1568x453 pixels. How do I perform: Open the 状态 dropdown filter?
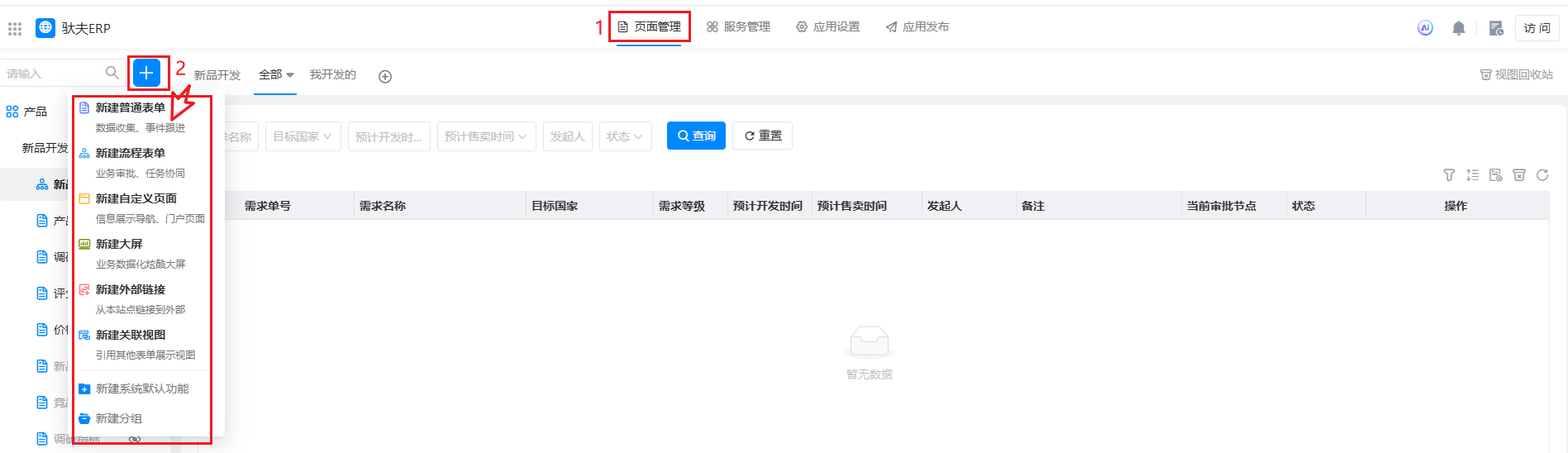pyautogui.click(x=625, y=136)
